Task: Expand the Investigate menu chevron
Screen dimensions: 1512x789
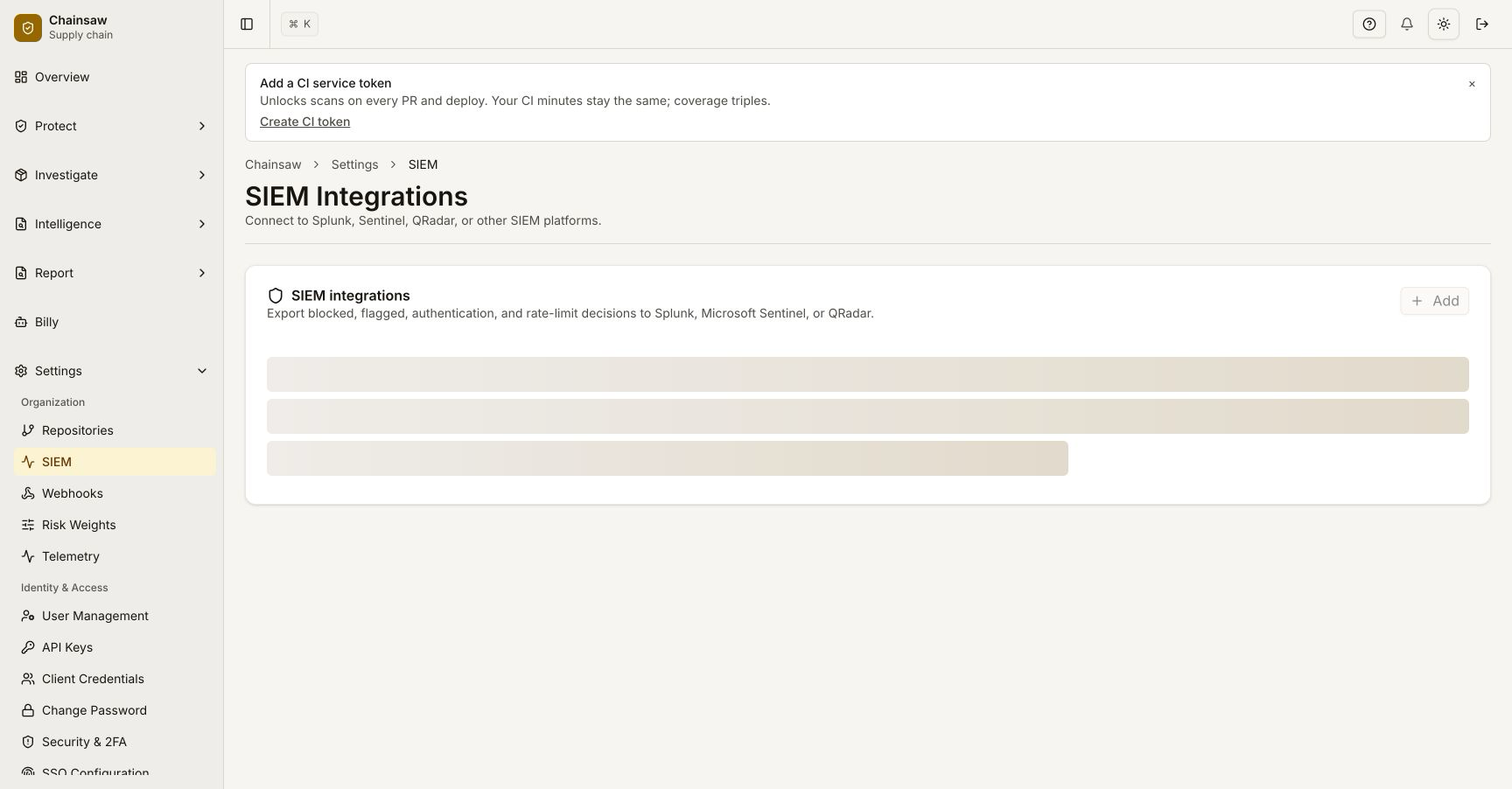Action: (202, 175)
